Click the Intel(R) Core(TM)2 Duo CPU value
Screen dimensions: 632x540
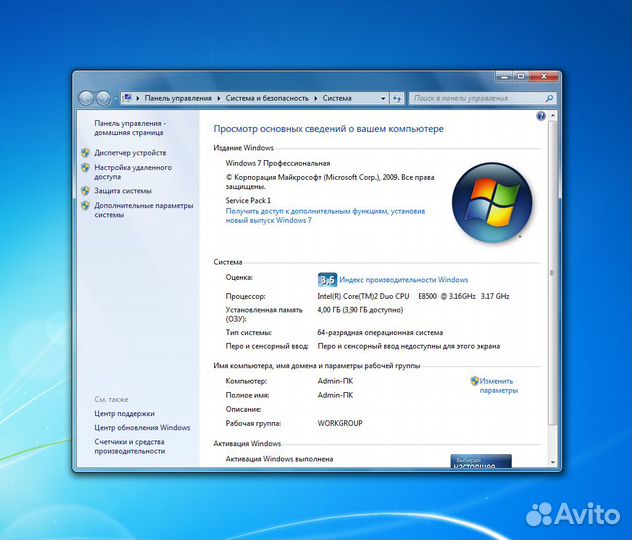coord(413,296)
